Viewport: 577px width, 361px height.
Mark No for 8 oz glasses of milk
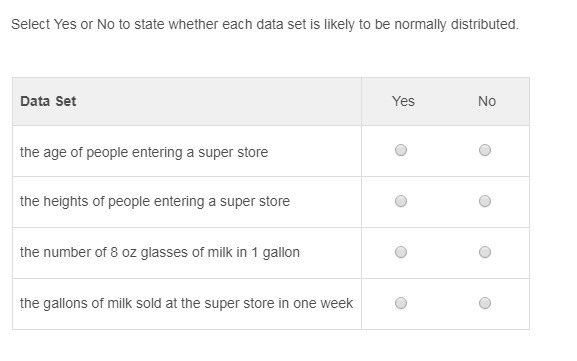(x=485, y=252)
